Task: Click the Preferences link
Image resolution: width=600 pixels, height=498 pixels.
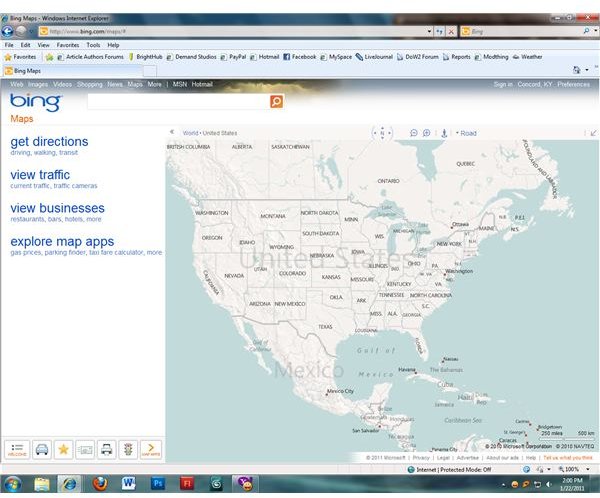Action: coord(573,84)
